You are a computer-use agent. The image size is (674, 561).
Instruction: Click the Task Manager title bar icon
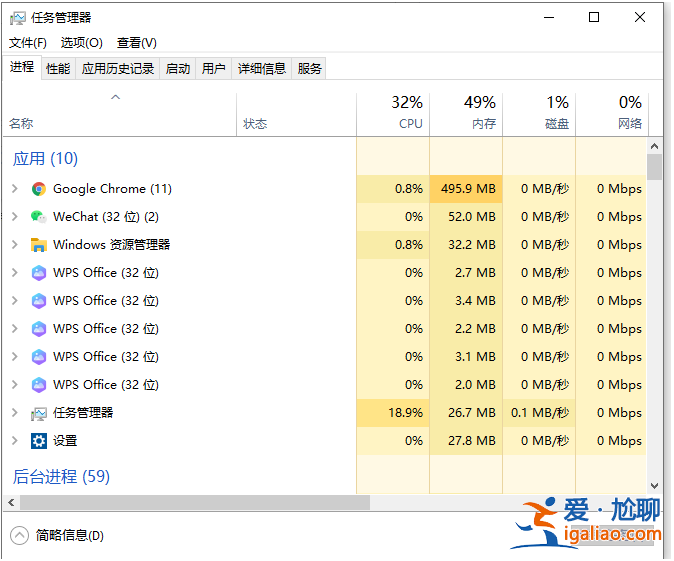[x=18, y=18]
